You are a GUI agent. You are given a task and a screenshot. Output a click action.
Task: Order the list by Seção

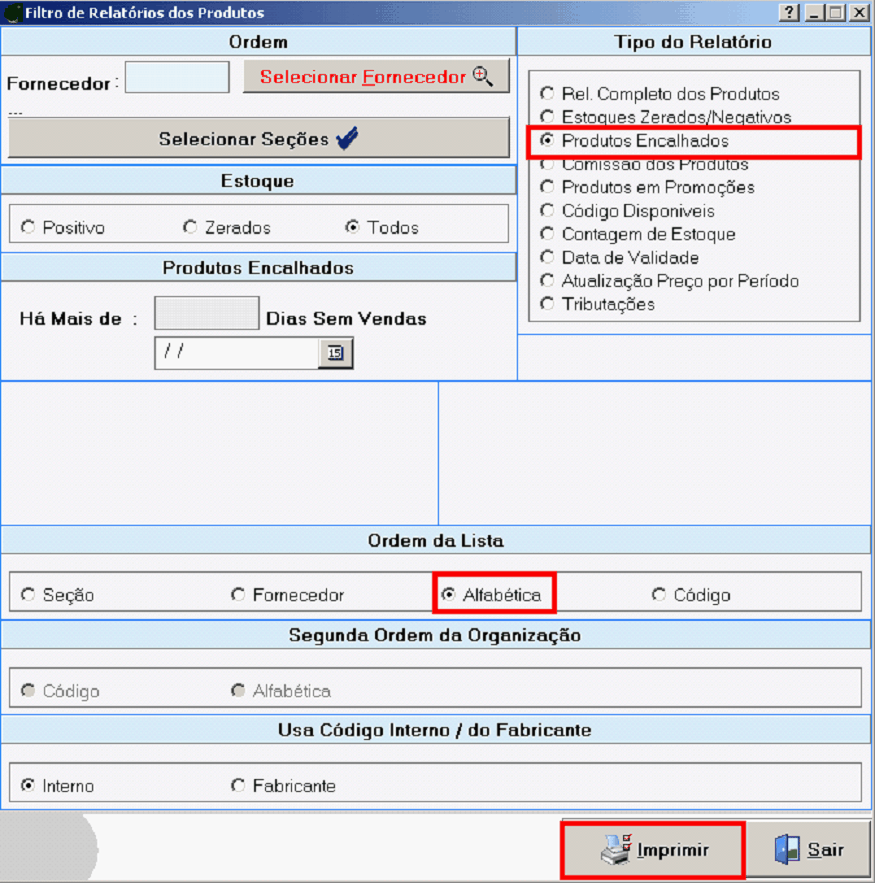pyautogui.click(x=28, y=595)
